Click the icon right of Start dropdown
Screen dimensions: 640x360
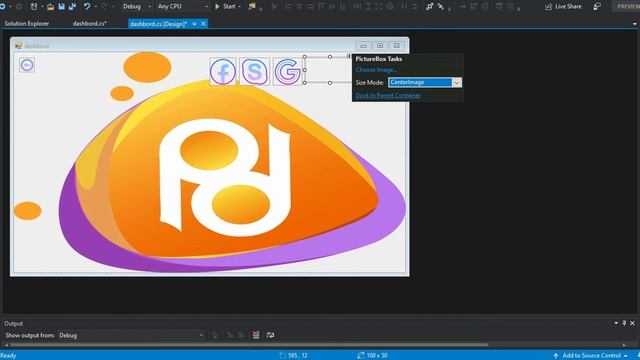pyautogui.click(x=252, y=7)
